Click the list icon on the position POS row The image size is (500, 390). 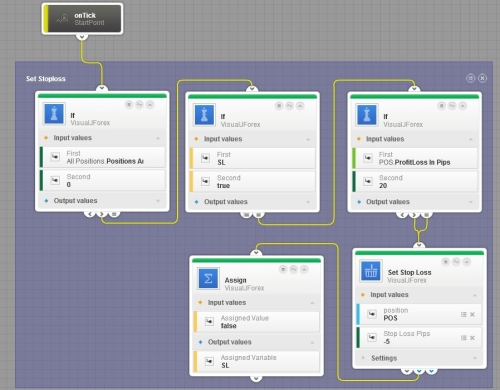(463, 314)
